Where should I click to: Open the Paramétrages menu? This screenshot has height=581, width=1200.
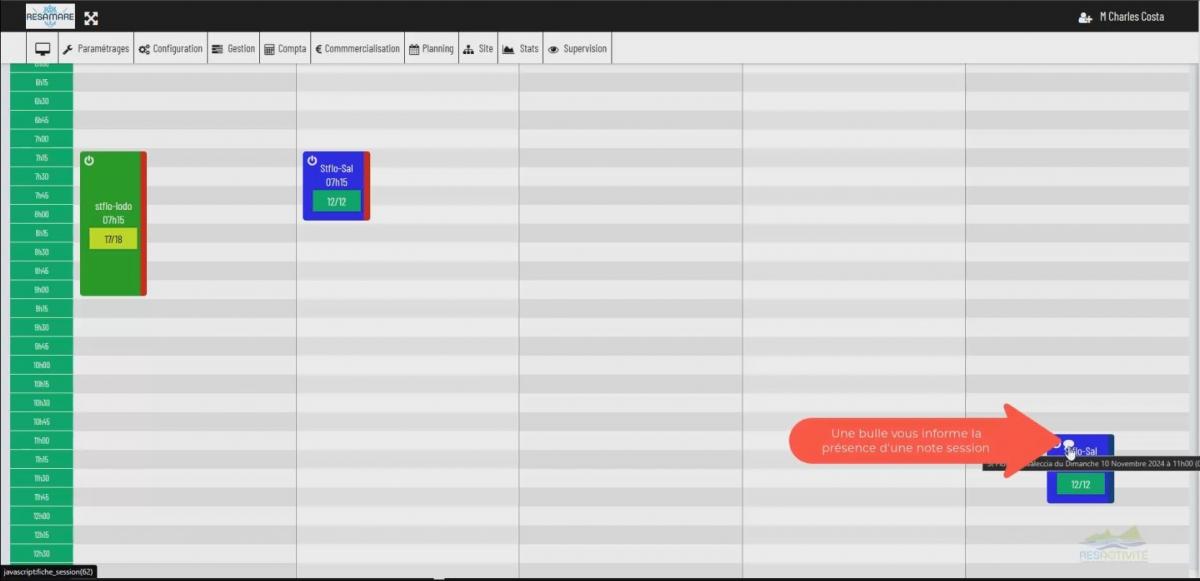point(95,49)
